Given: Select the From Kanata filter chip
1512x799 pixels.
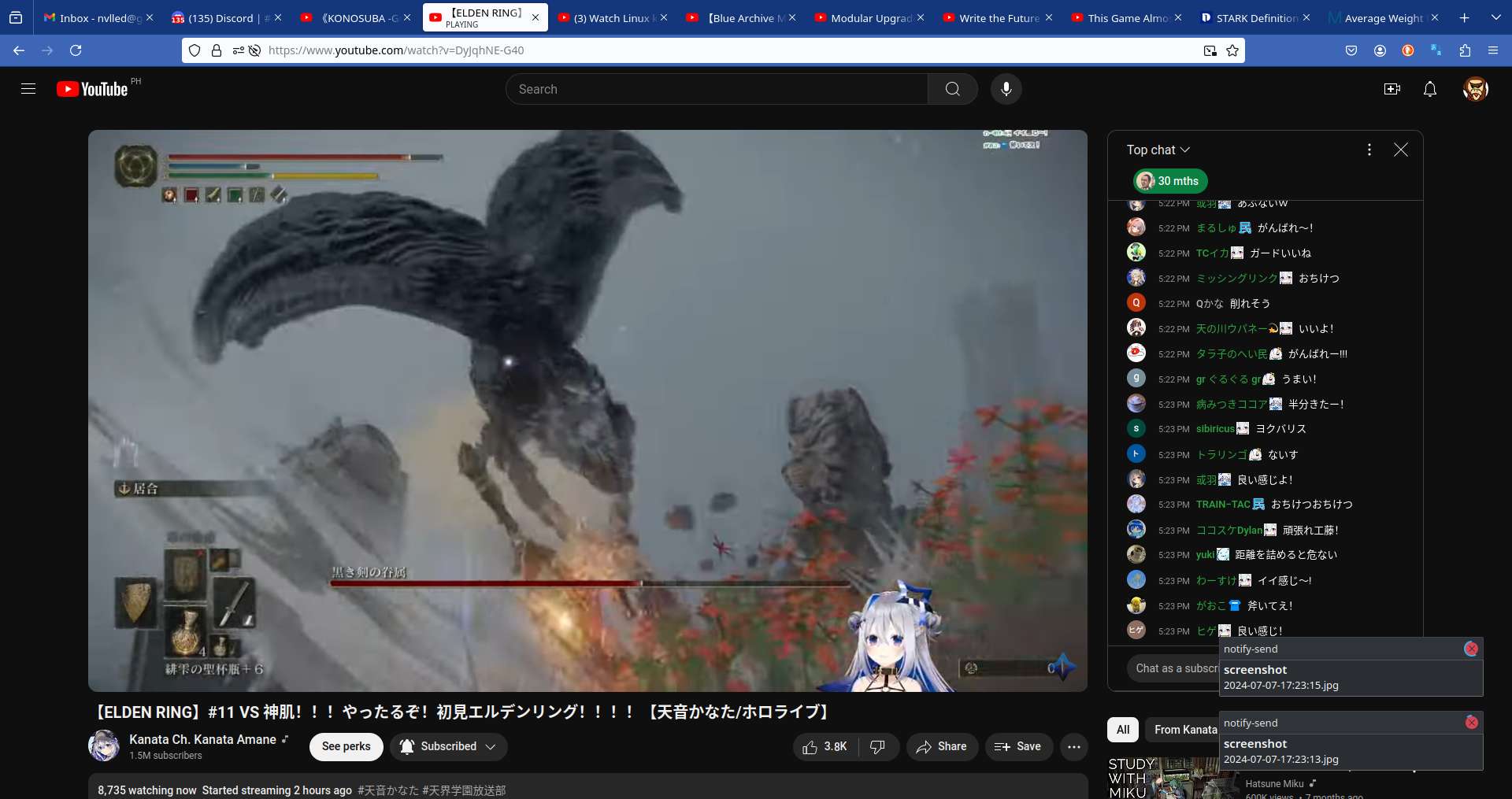Looking at the screenshot, I should [x=1184, y=730].
